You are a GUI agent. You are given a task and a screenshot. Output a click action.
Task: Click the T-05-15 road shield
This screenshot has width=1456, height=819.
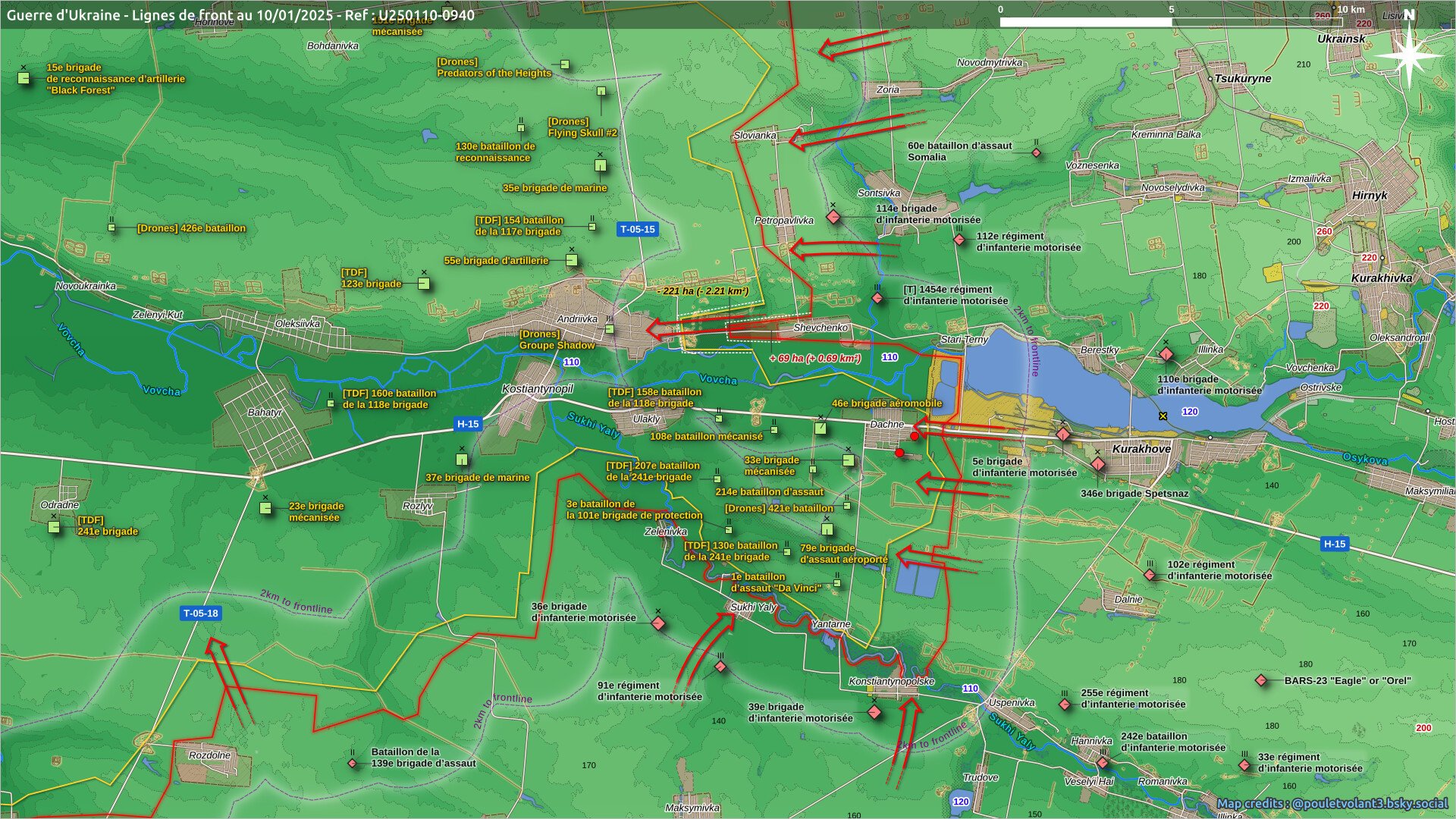pos(637,229)
